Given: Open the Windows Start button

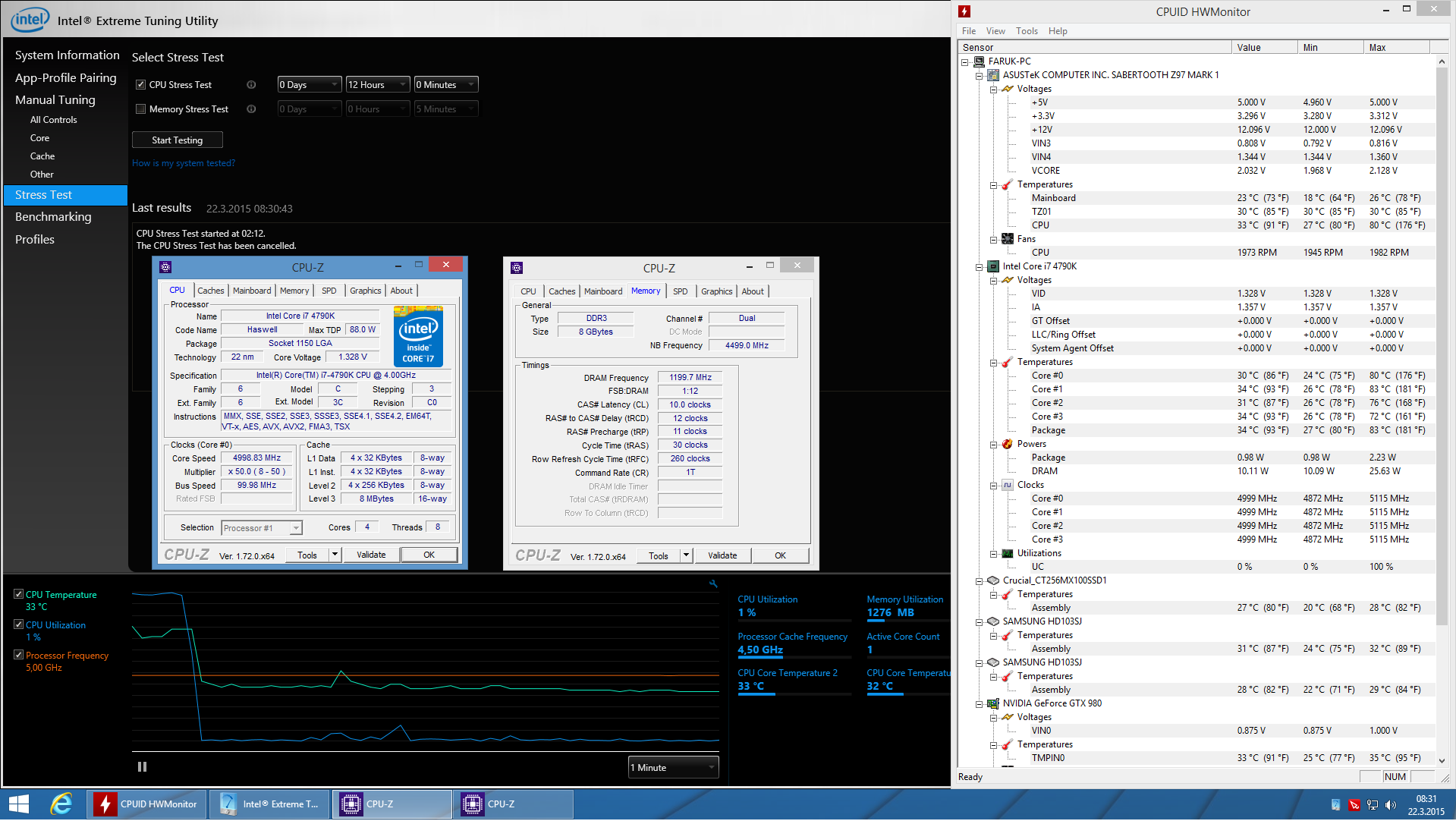Looking at the screenshot, I should [18, 804].
